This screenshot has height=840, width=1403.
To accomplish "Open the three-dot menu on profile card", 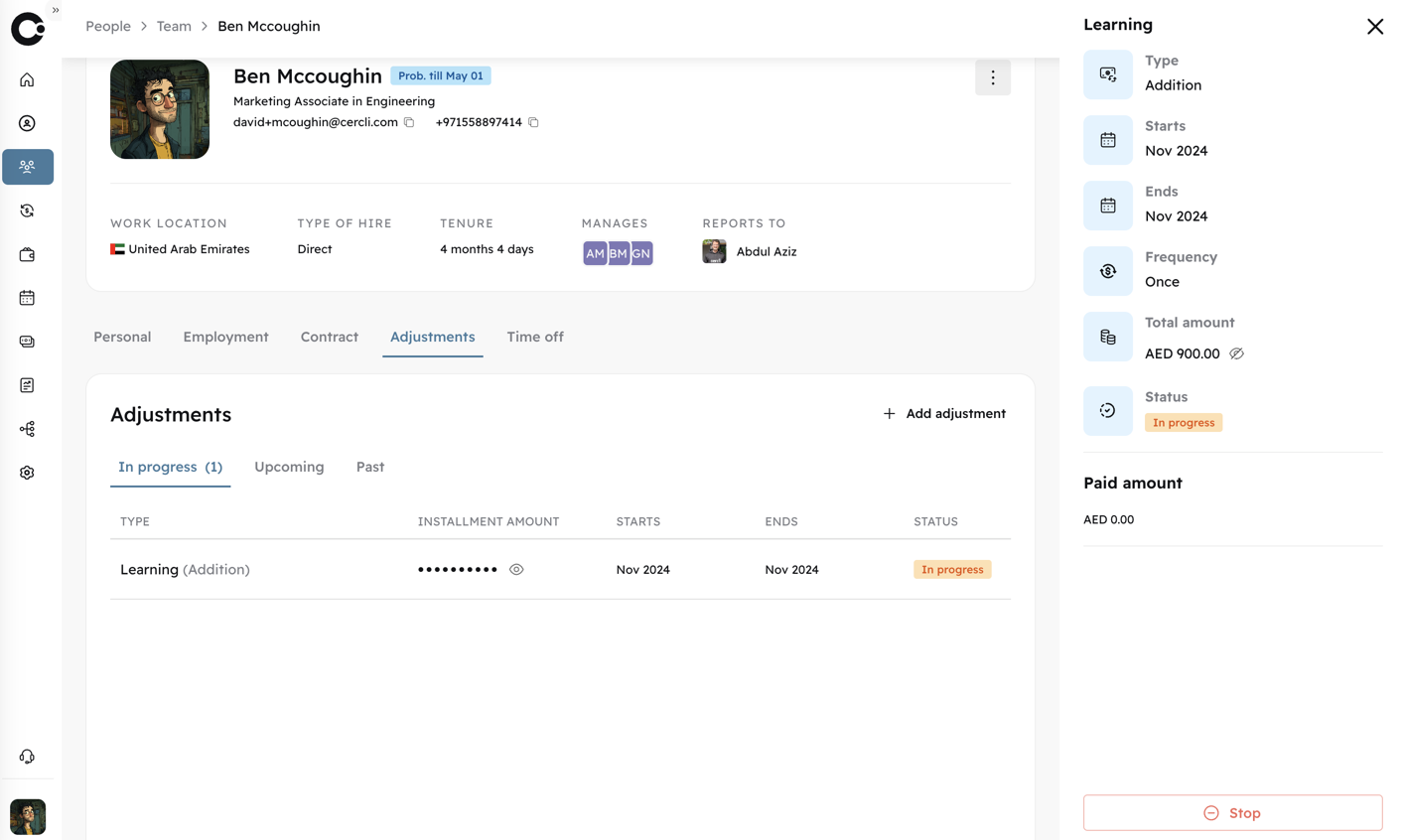I will (993, 77).
